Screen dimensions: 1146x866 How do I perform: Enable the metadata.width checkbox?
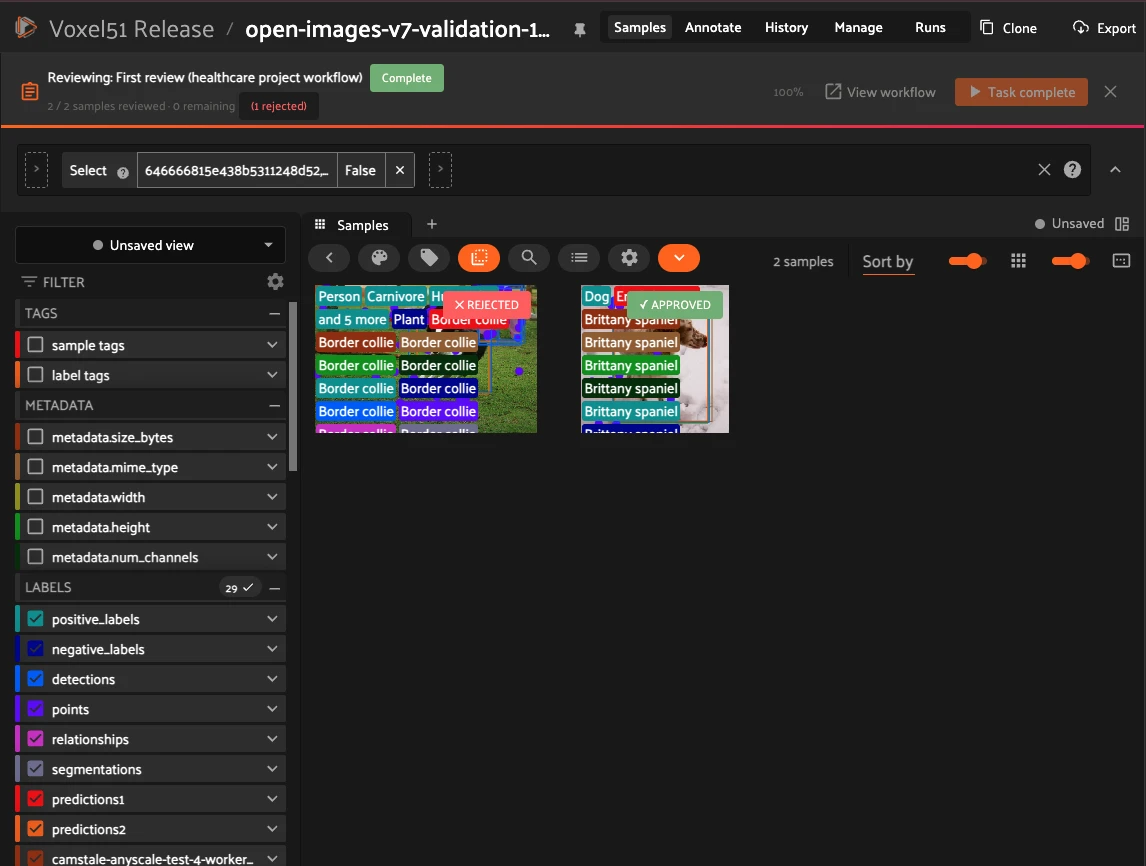[x=35, y=497]
